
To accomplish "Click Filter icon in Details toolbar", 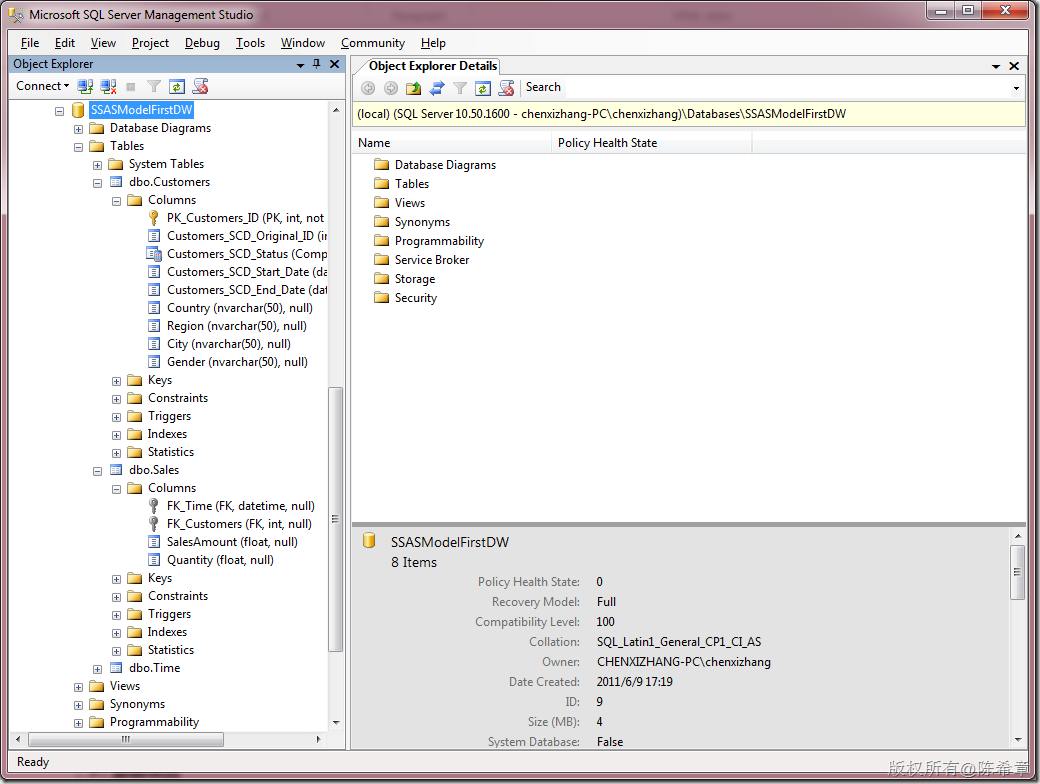I will coord(460,88).
